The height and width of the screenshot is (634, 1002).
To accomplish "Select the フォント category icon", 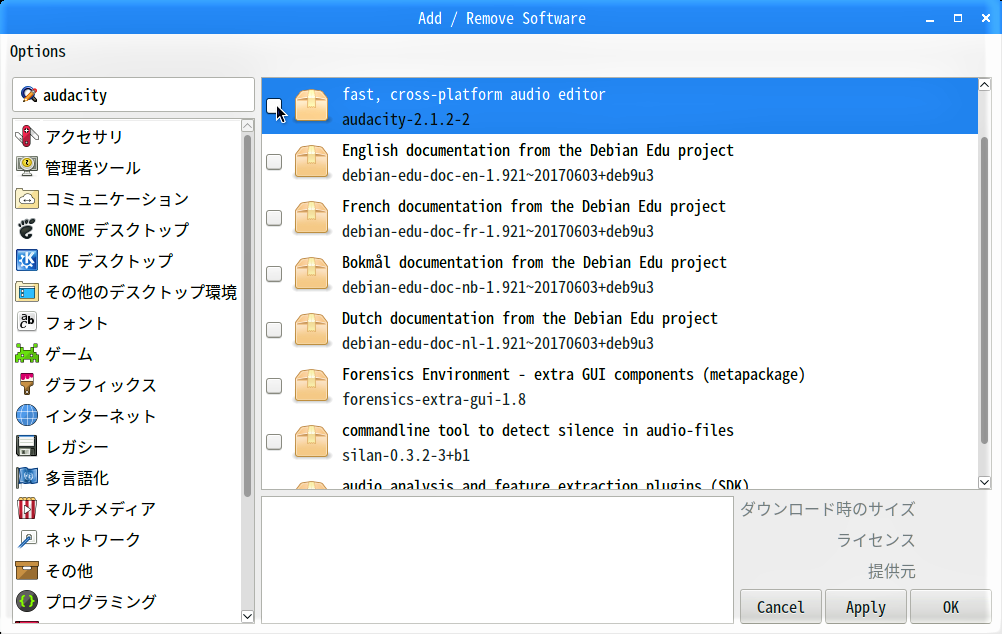I will coord(27,322).
